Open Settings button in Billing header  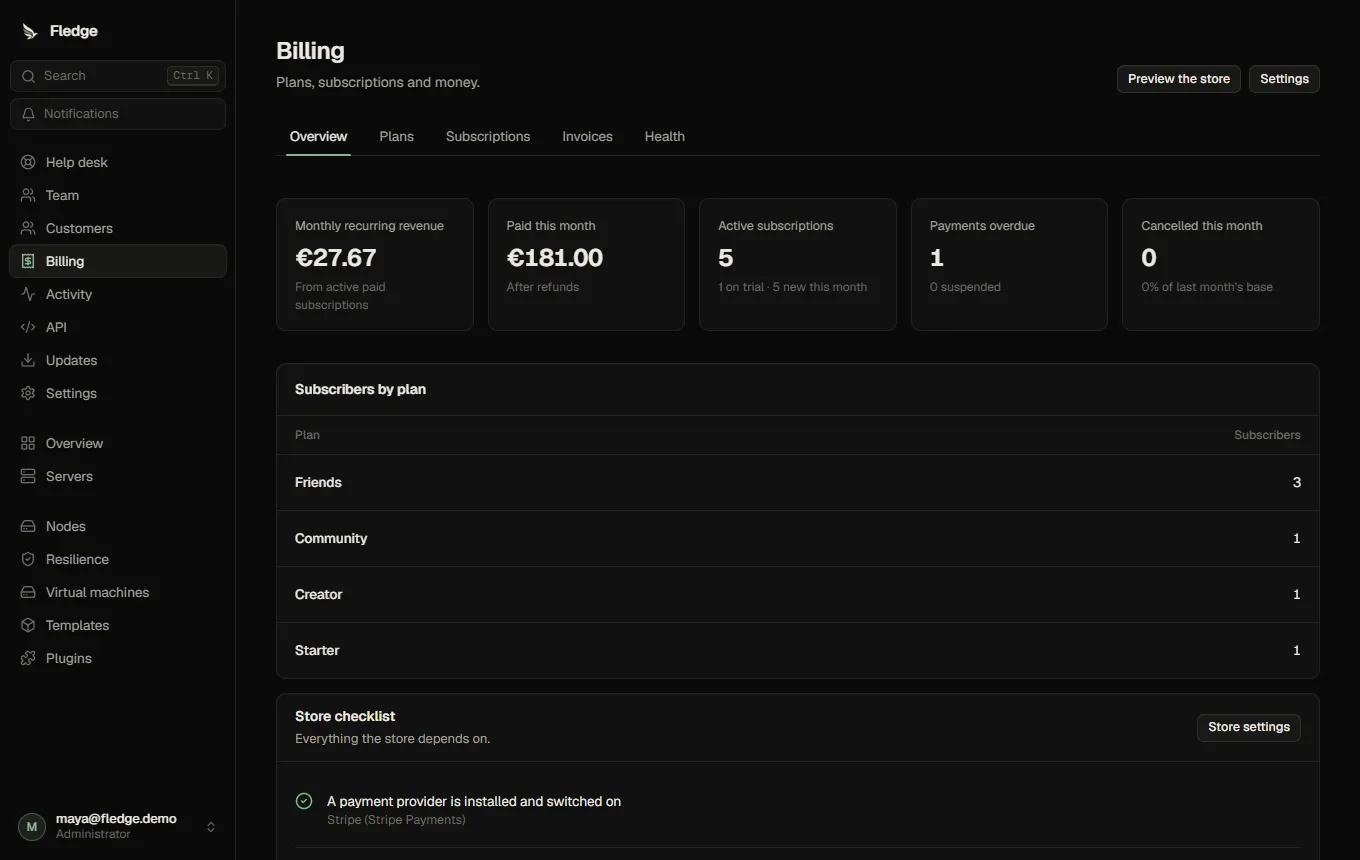pos(1284,79)
